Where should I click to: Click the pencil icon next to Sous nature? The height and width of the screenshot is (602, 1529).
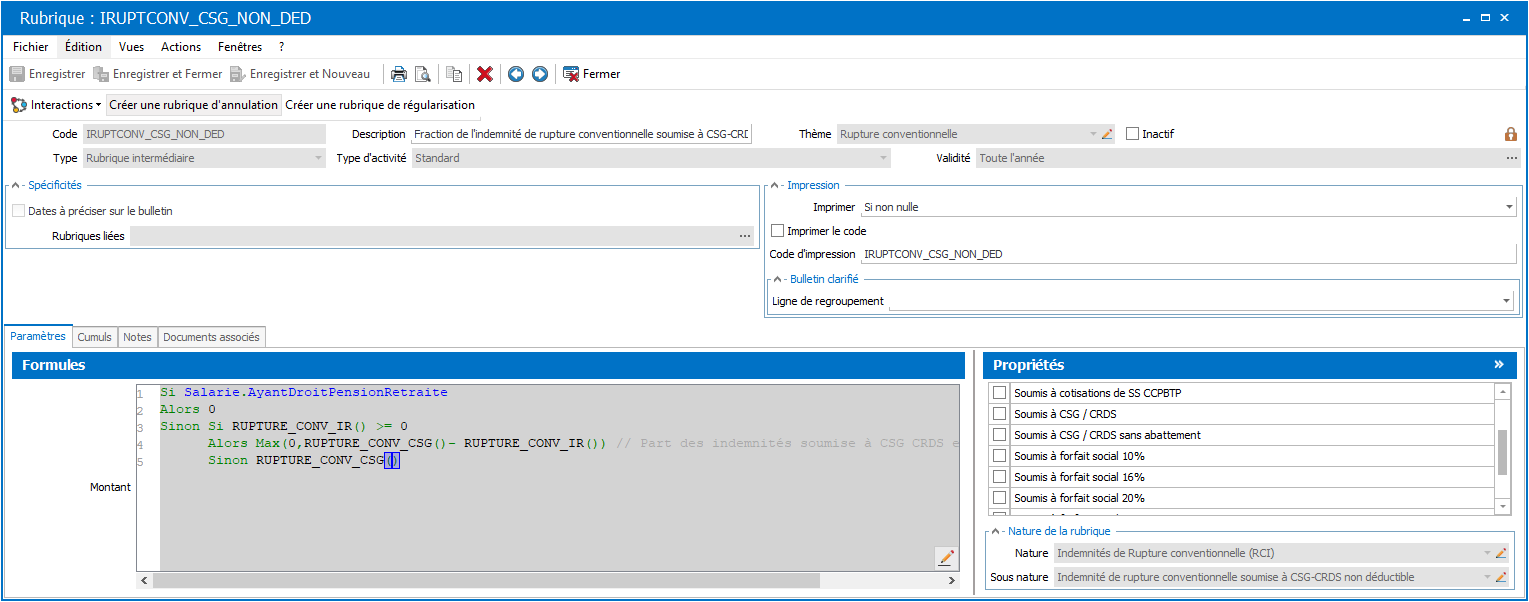[x=1501, y=577]
